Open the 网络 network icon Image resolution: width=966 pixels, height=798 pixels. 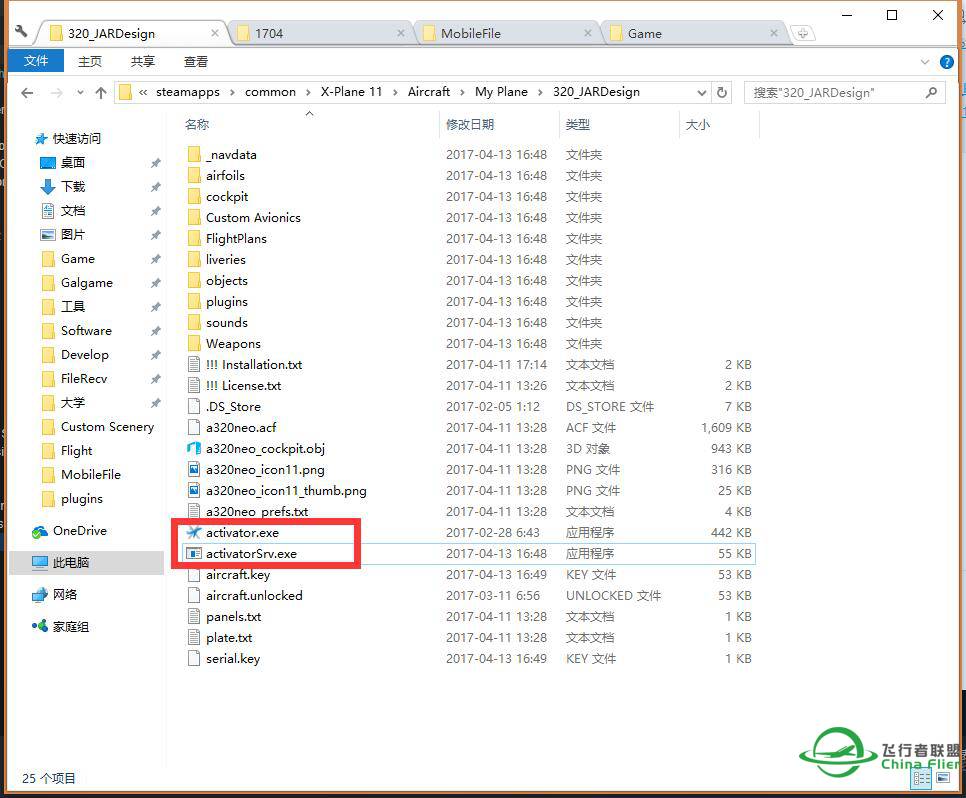(40, 595)
